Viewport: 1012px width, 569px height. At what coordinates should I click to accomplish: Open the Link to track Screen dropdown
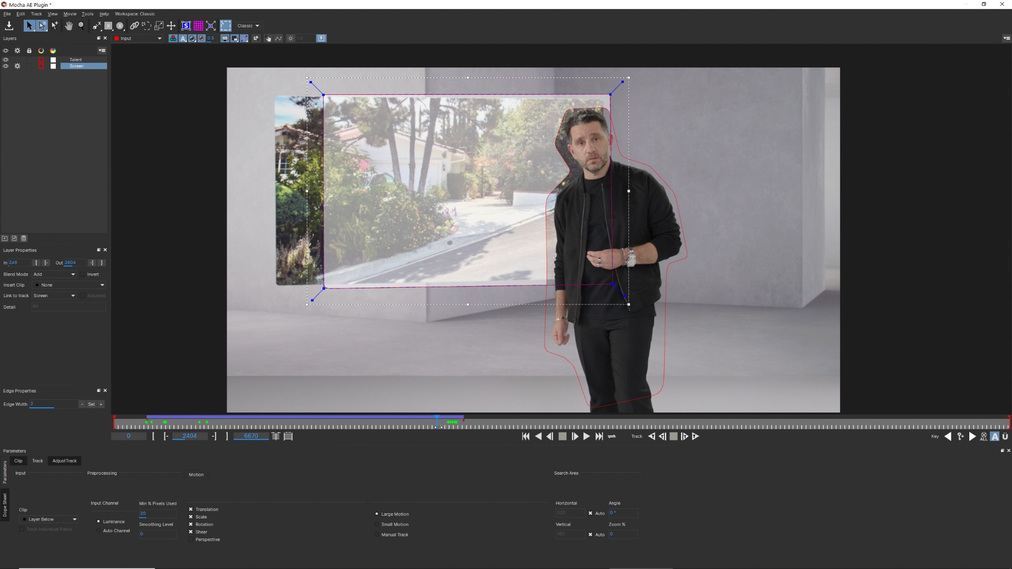point(54,295)
